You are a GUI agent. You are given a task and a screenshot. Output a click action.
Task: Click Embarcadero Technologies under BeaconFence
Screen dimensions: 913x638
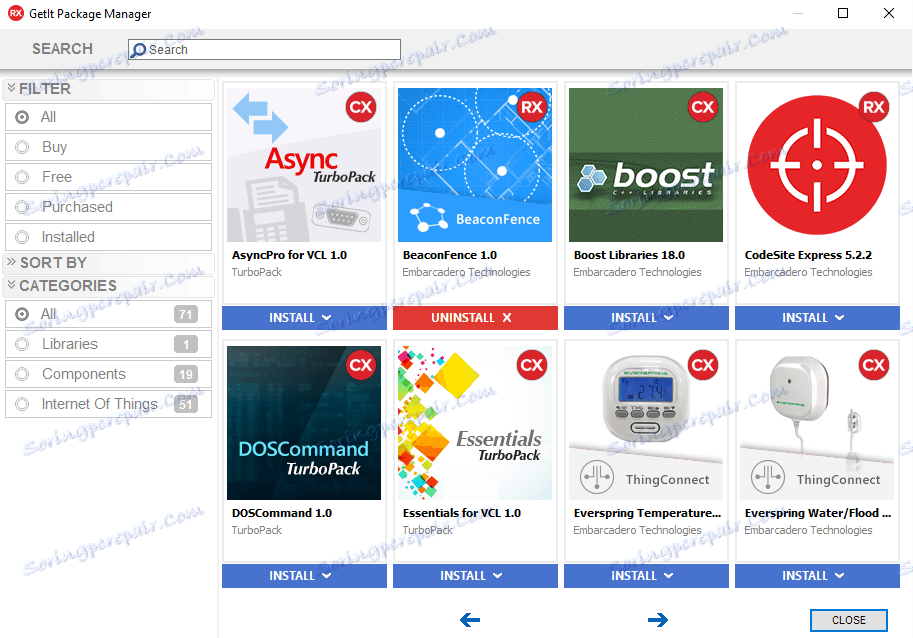(466, 272)
